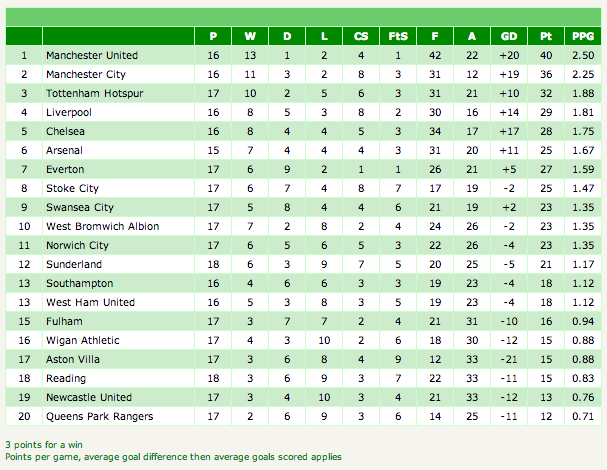The width and height of the screenshot is (607, 470).
Task: Click the GD column header
Action: click(x=509, y=36)
